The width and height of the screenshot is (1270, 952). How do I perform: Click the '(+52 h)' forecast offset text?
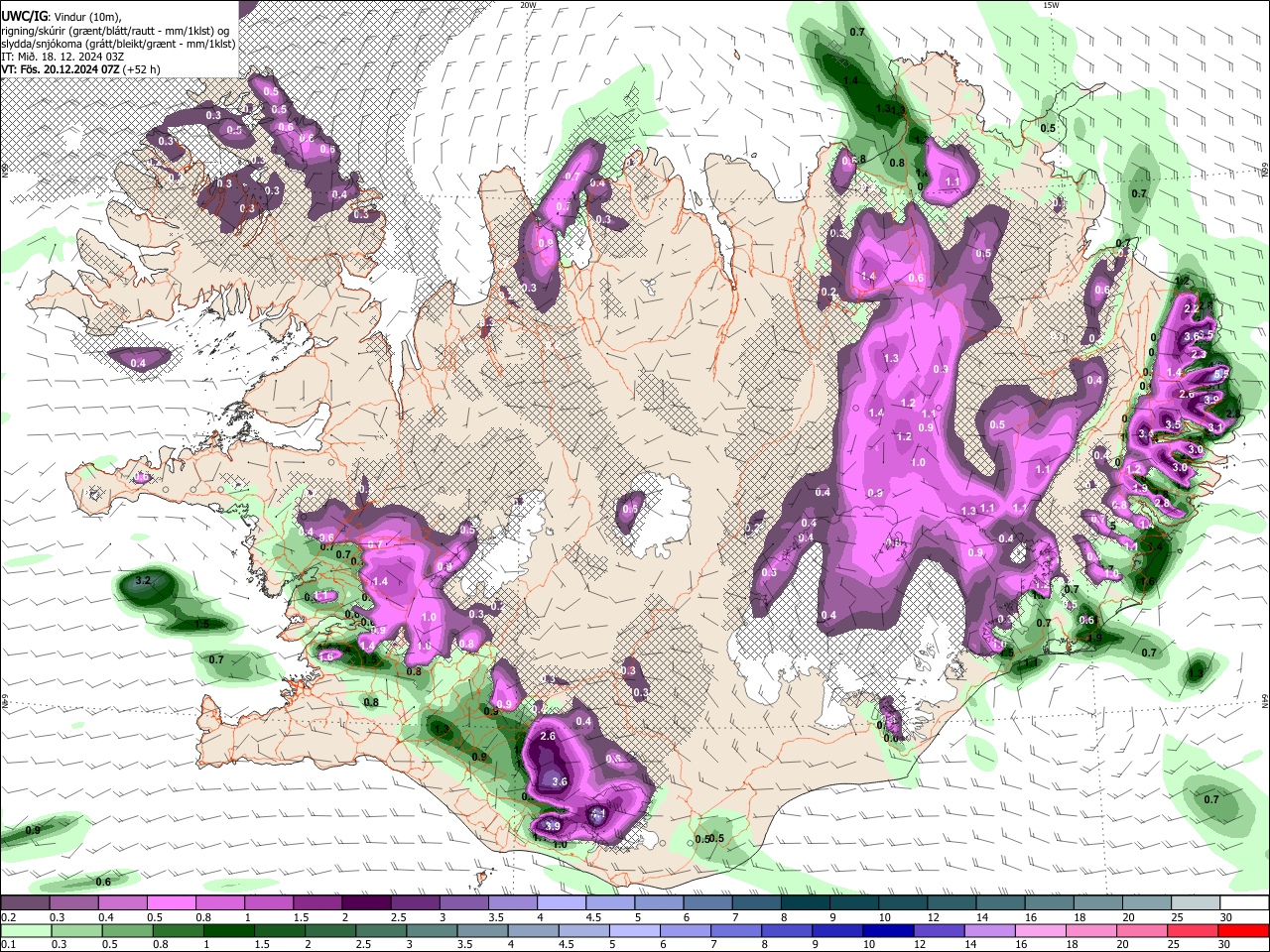[x=140, y=69]
